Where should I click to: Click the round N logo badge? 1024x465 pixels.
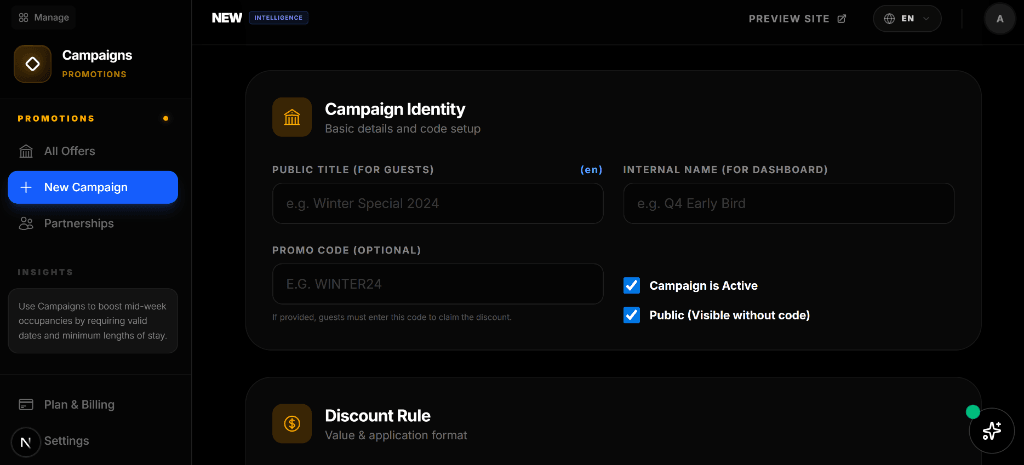click(26, 442)
